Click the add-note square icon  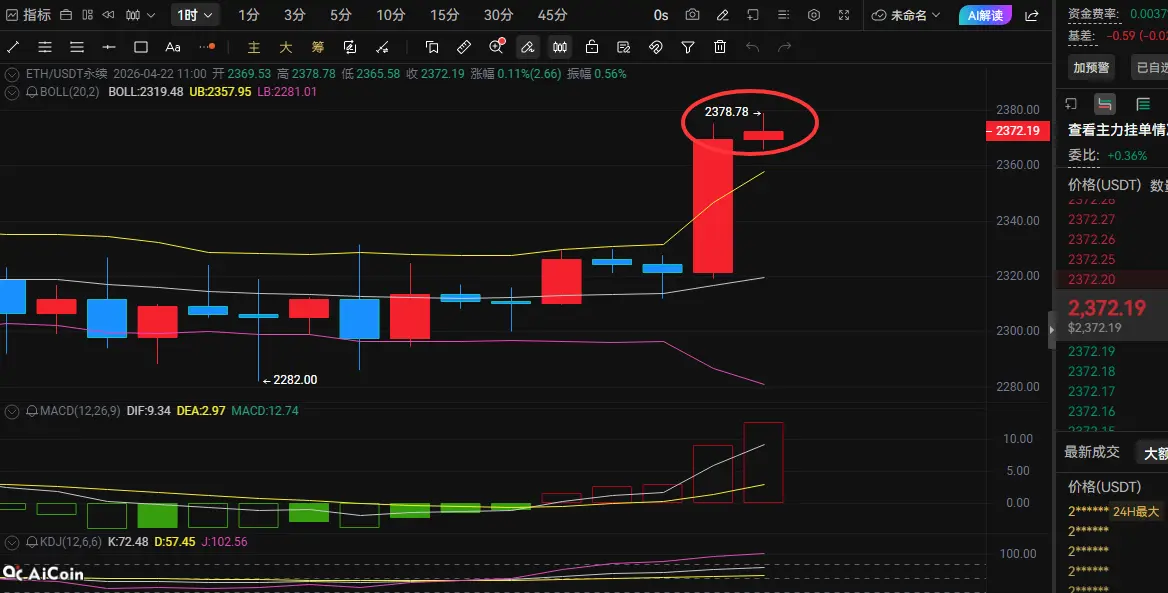pos(753,15)
